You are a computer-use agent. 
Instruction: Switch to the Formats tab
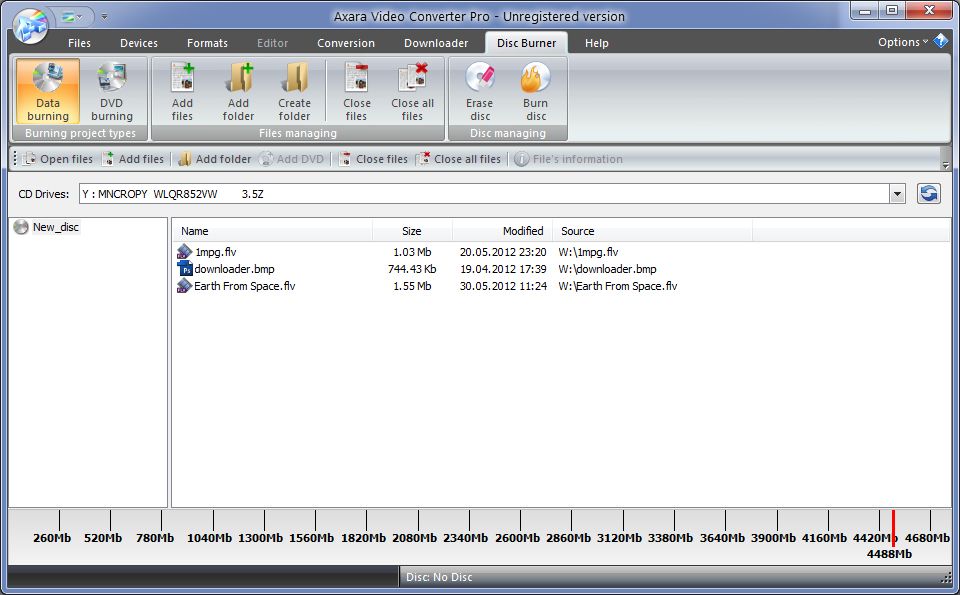pos(208,43)
